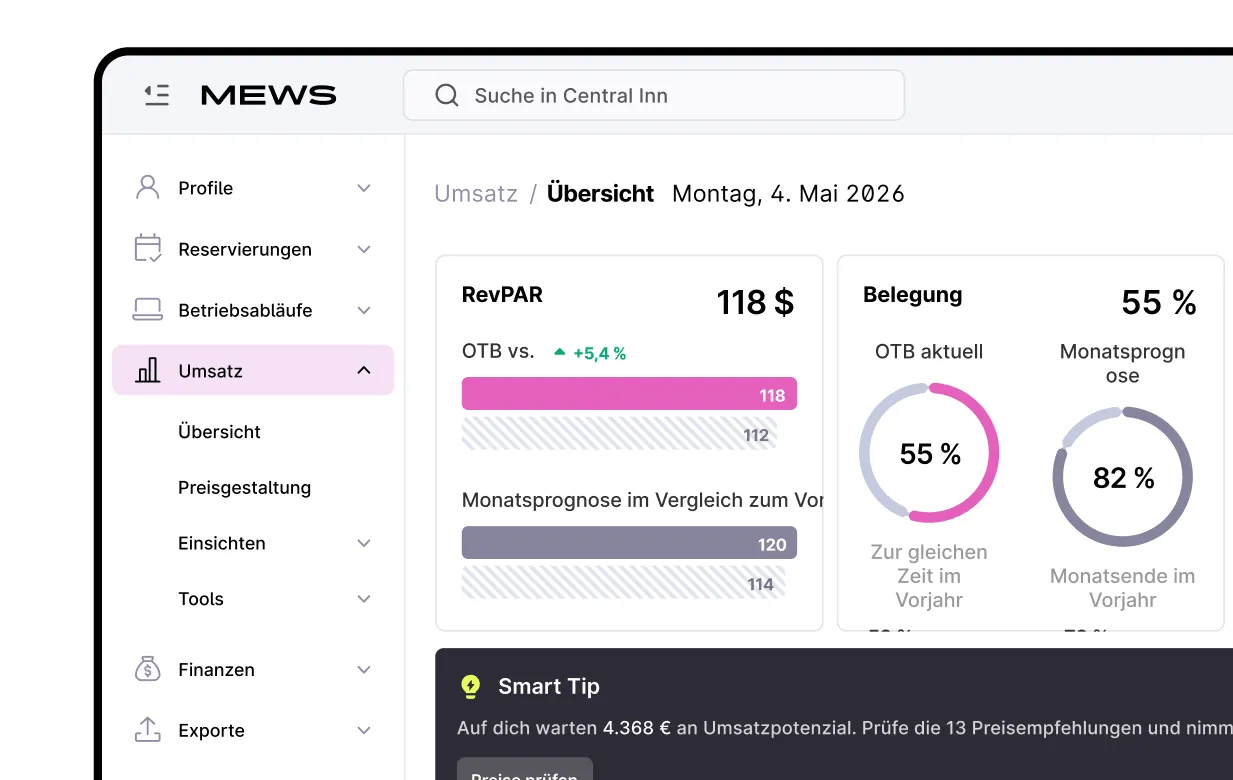The image size is (1233, 780).
Task: Click the search field 'Suche in Central Inn'
Action: [x=654, y=95]
